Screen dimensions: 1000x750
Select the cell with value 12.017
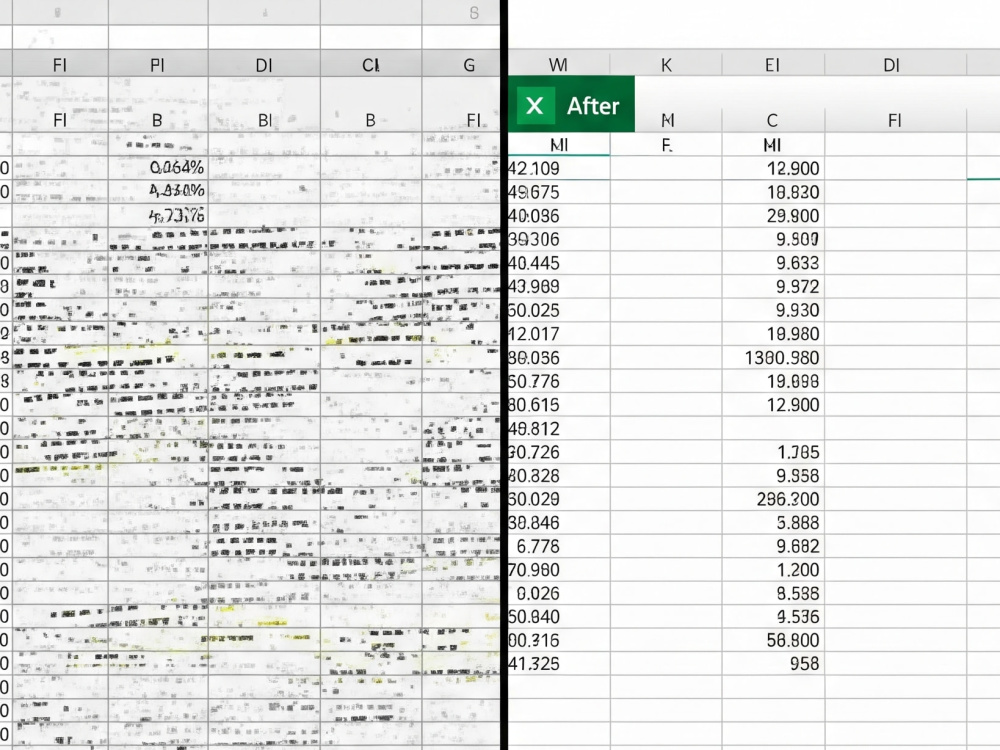pyautogui.click(x=559, y=334)
